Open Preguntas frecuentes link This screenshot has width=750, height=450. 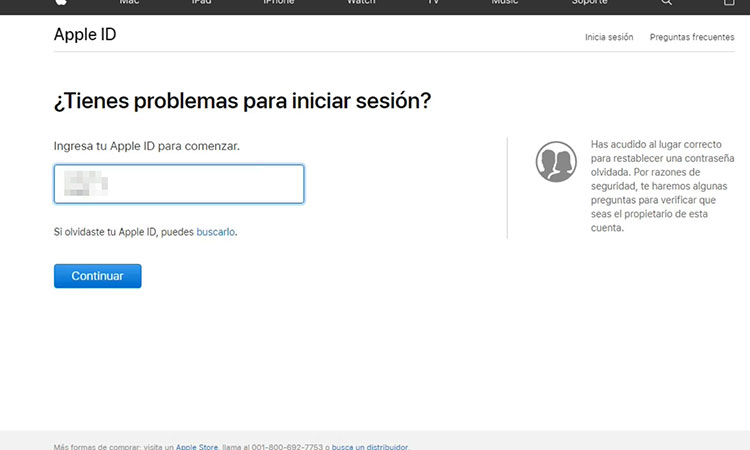(x=692, y=37)
